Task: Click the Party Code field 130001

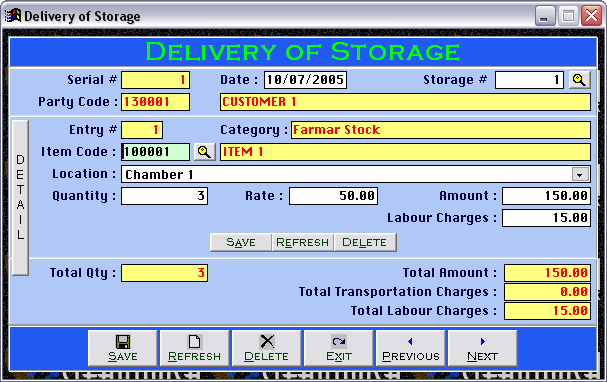Action: coord(155,102)
